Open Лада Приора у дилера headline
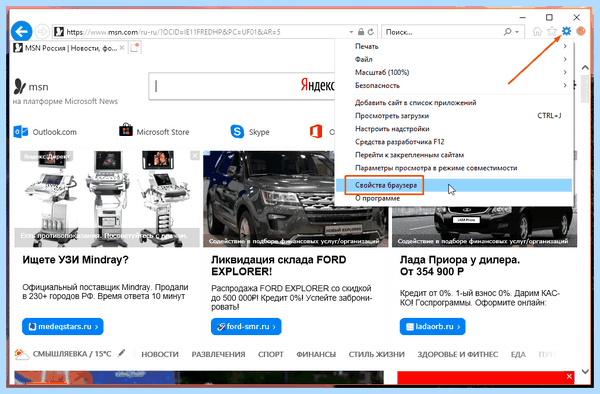600x394 pixels. [460, 265]
